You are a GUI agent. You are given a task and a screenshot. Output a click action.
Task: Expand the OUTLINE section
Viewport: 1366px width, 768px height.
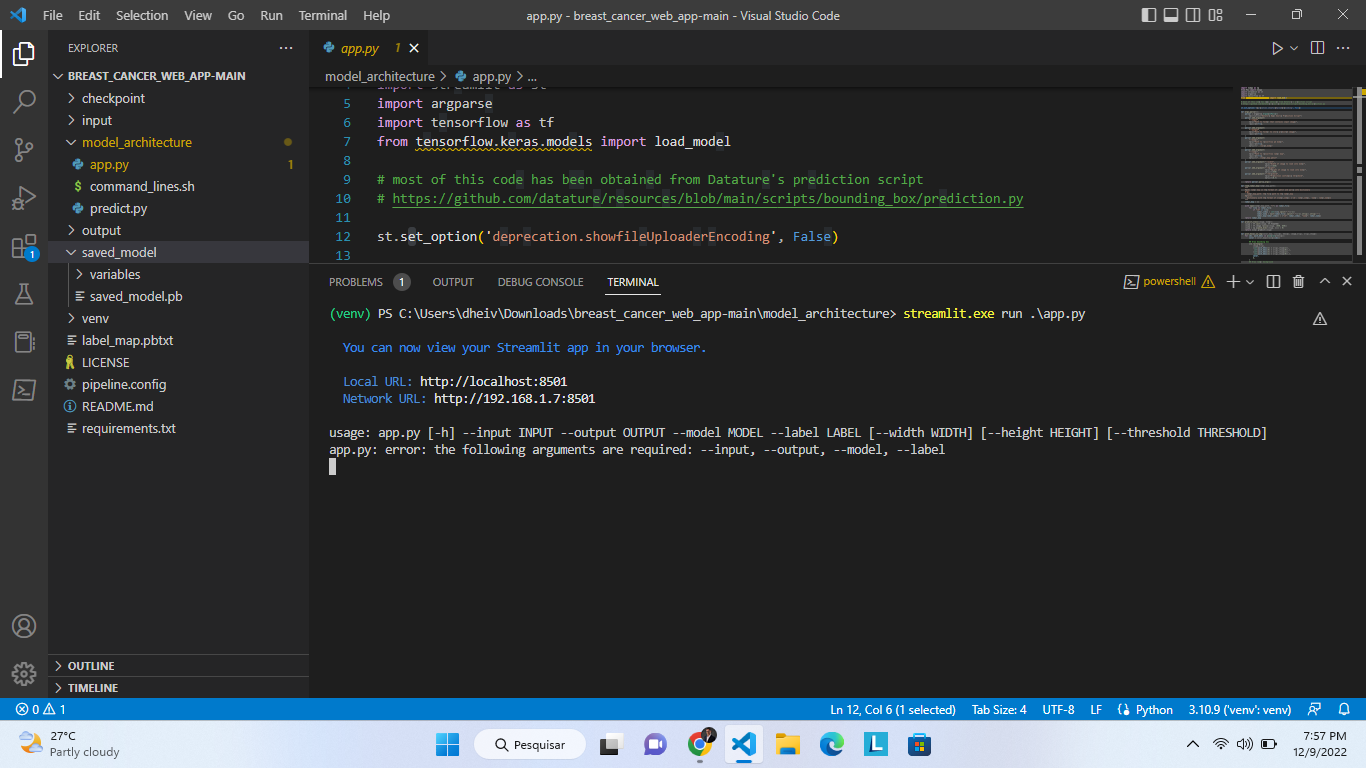click(87, 665)
